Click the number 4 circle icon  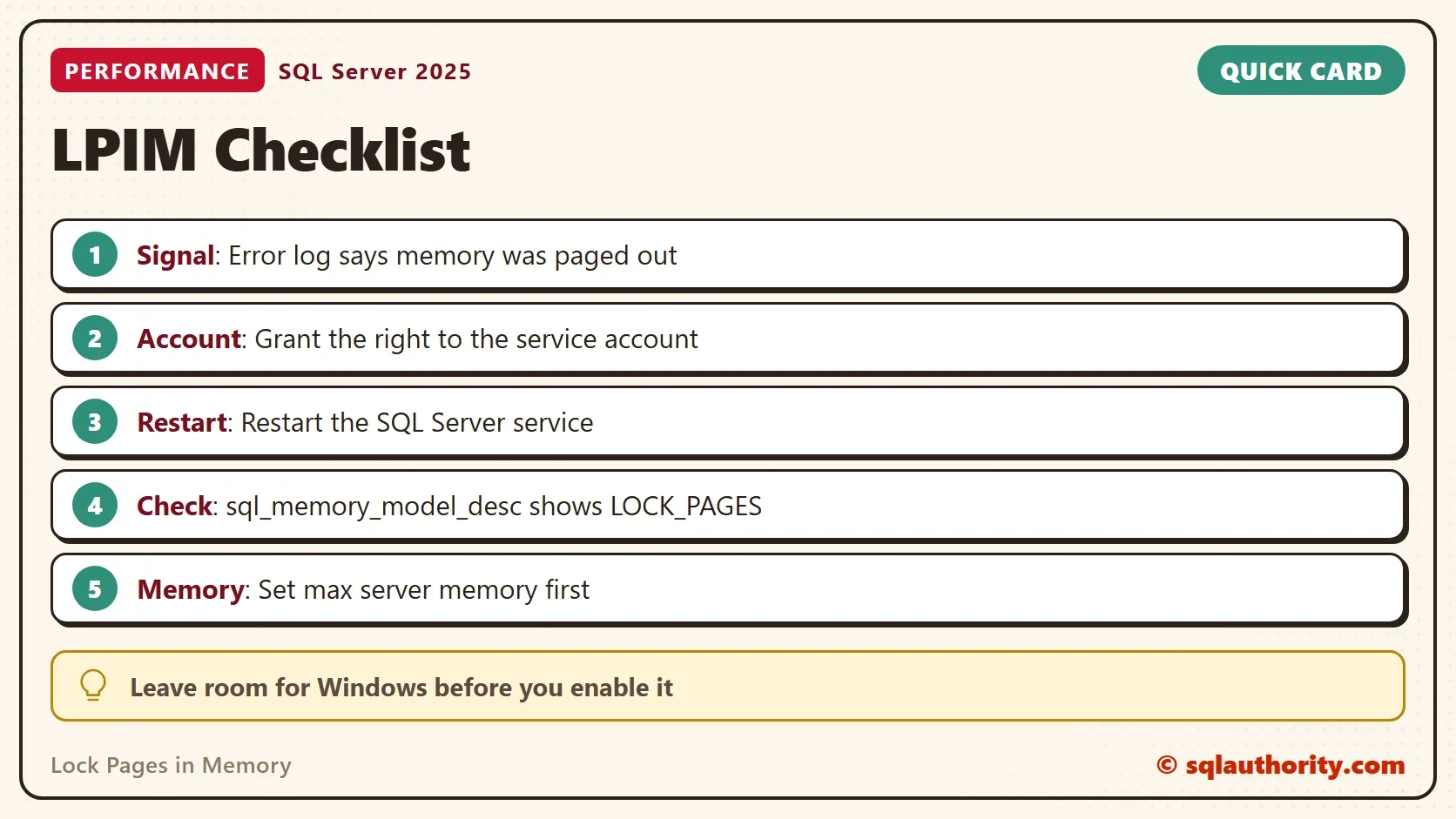(x=95, y=506)
